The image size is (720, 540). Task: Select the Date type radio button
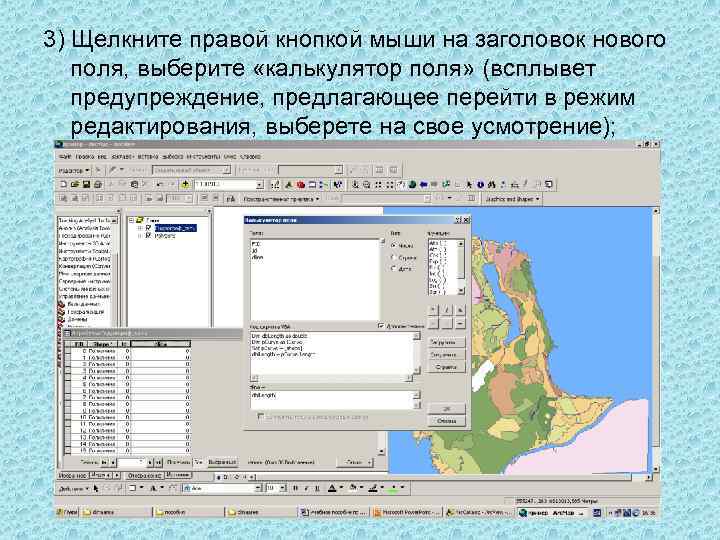[394, 269]
